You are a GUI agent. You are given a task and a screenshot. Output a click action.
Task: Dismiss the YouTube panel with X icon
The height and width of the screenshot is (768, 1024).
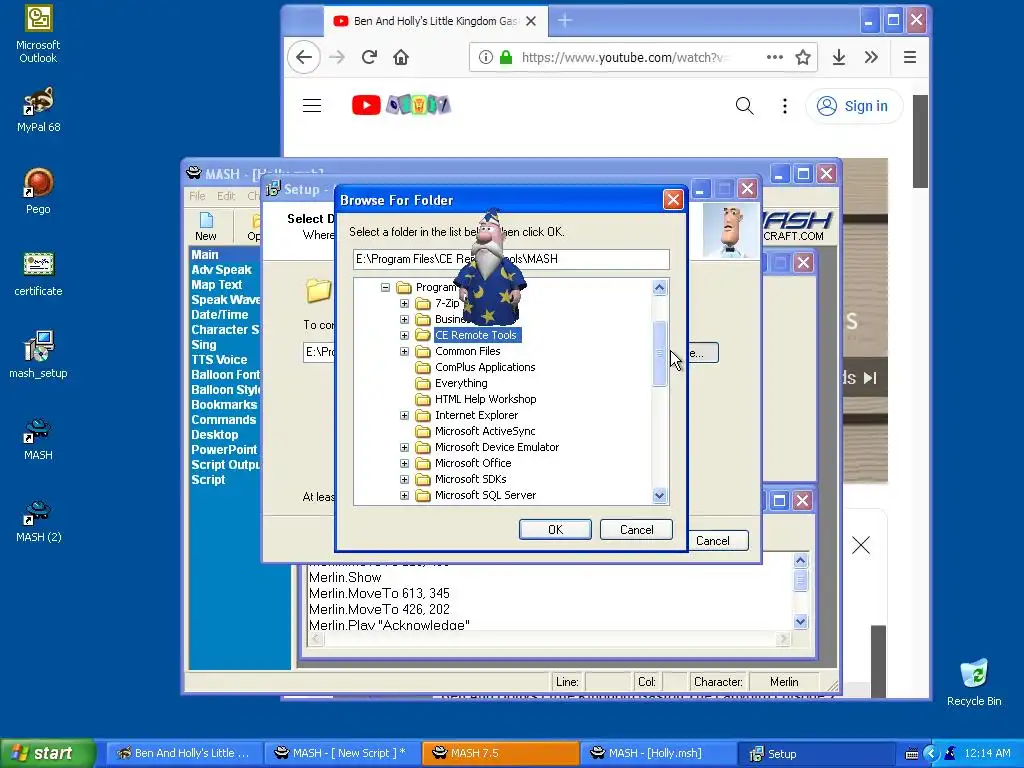click(861, 545)
